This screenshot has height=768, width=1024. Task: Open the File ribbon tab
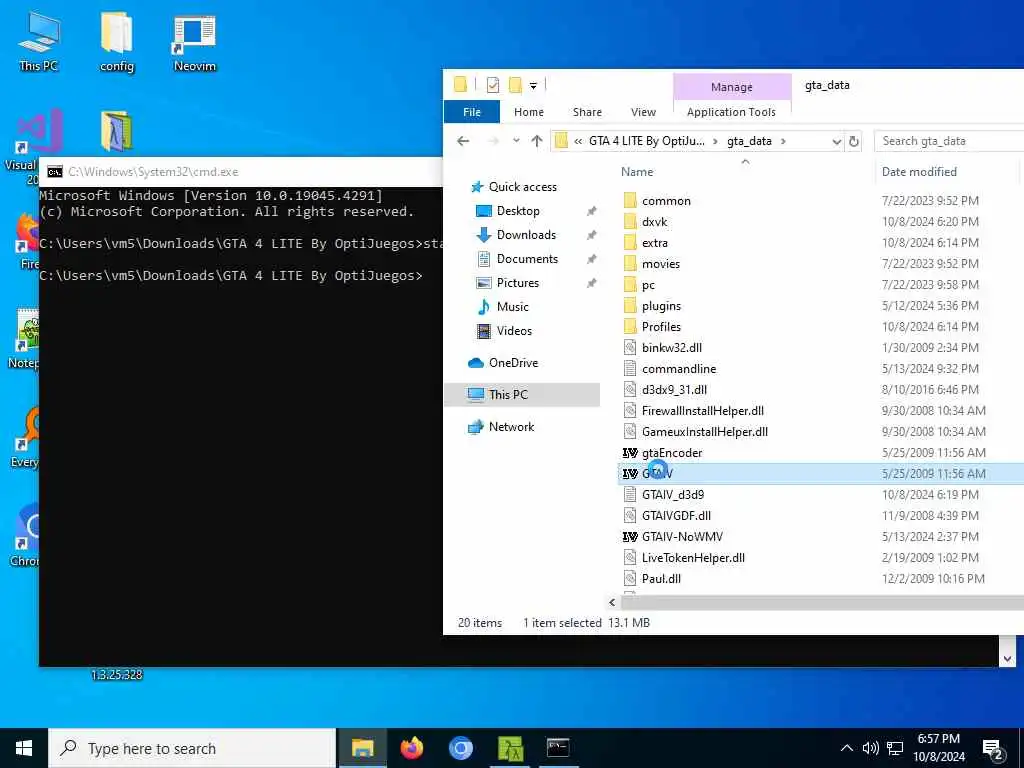472,112
